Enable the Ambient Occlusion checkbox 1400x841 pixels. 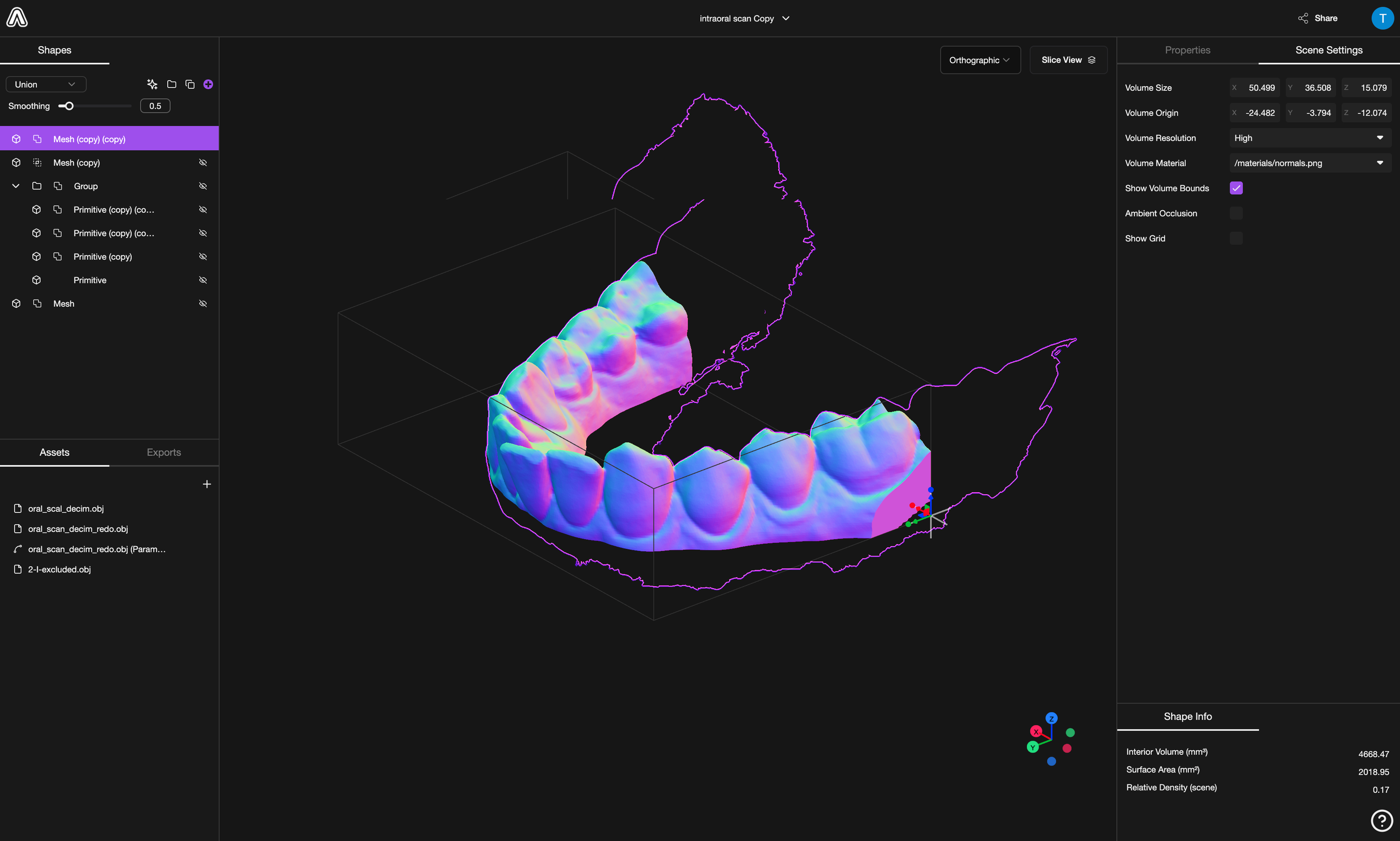click(x=1237, y=212)
